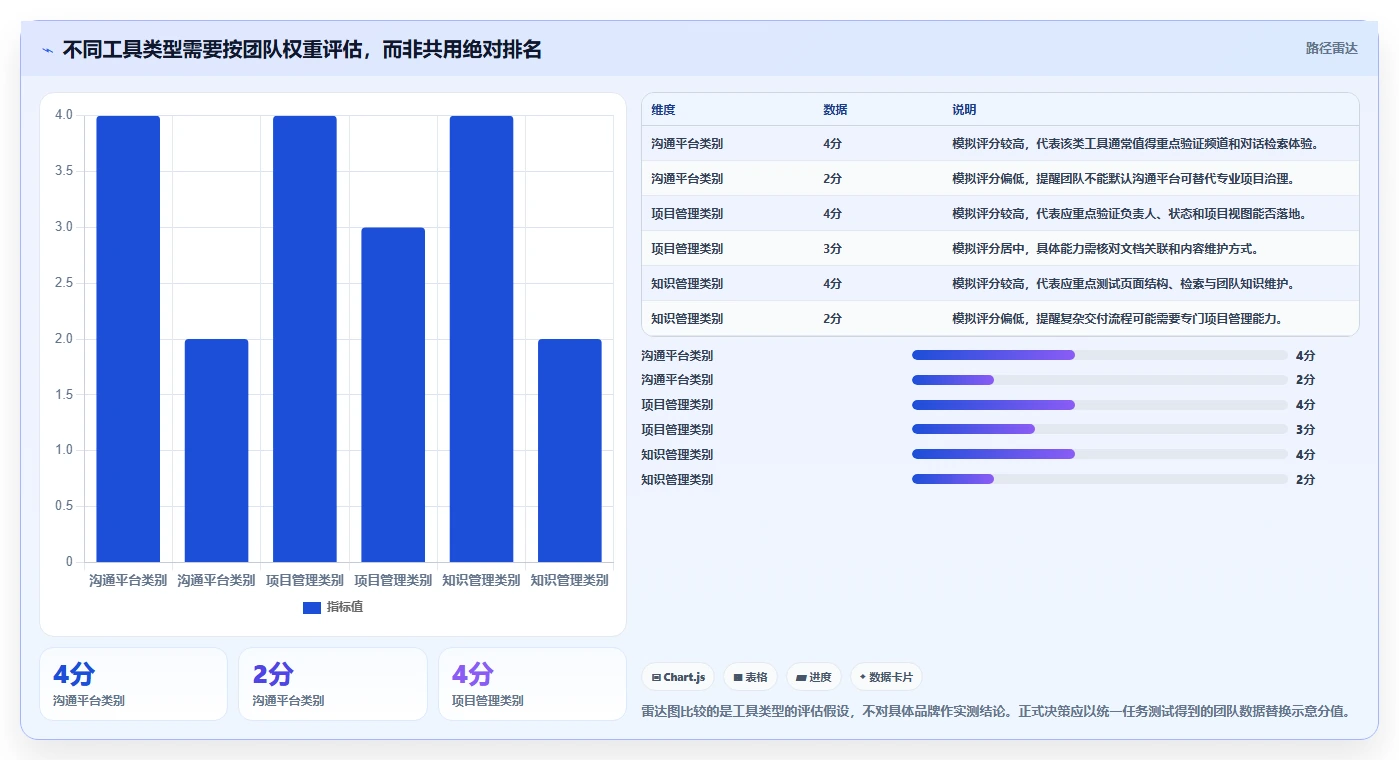Click the 沟通平台类别 progress bar showing 4分

click(x=1100, y=355)
